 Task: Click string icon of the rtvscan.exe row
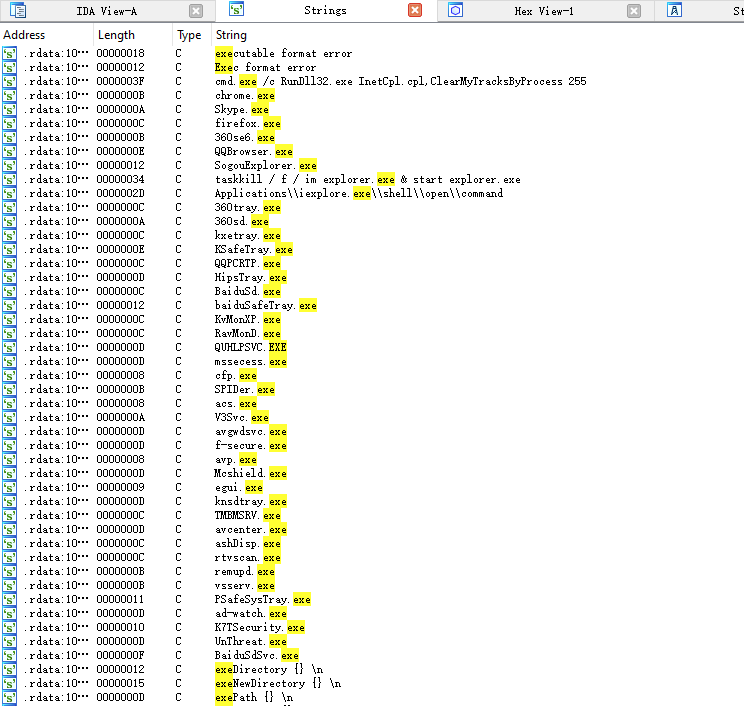click(9, 557)
